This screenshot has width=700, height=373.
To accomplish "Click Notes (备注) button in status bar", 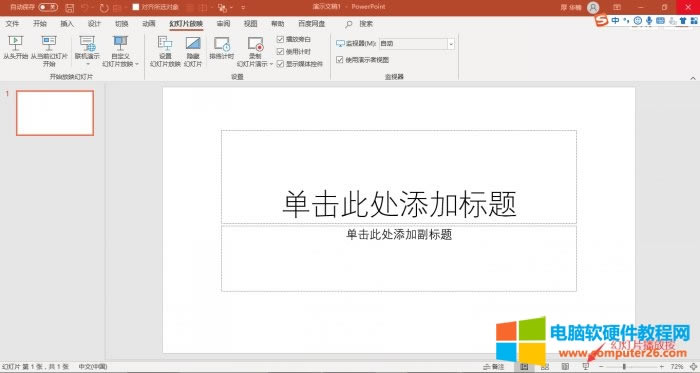I will (x=494, y=367).
